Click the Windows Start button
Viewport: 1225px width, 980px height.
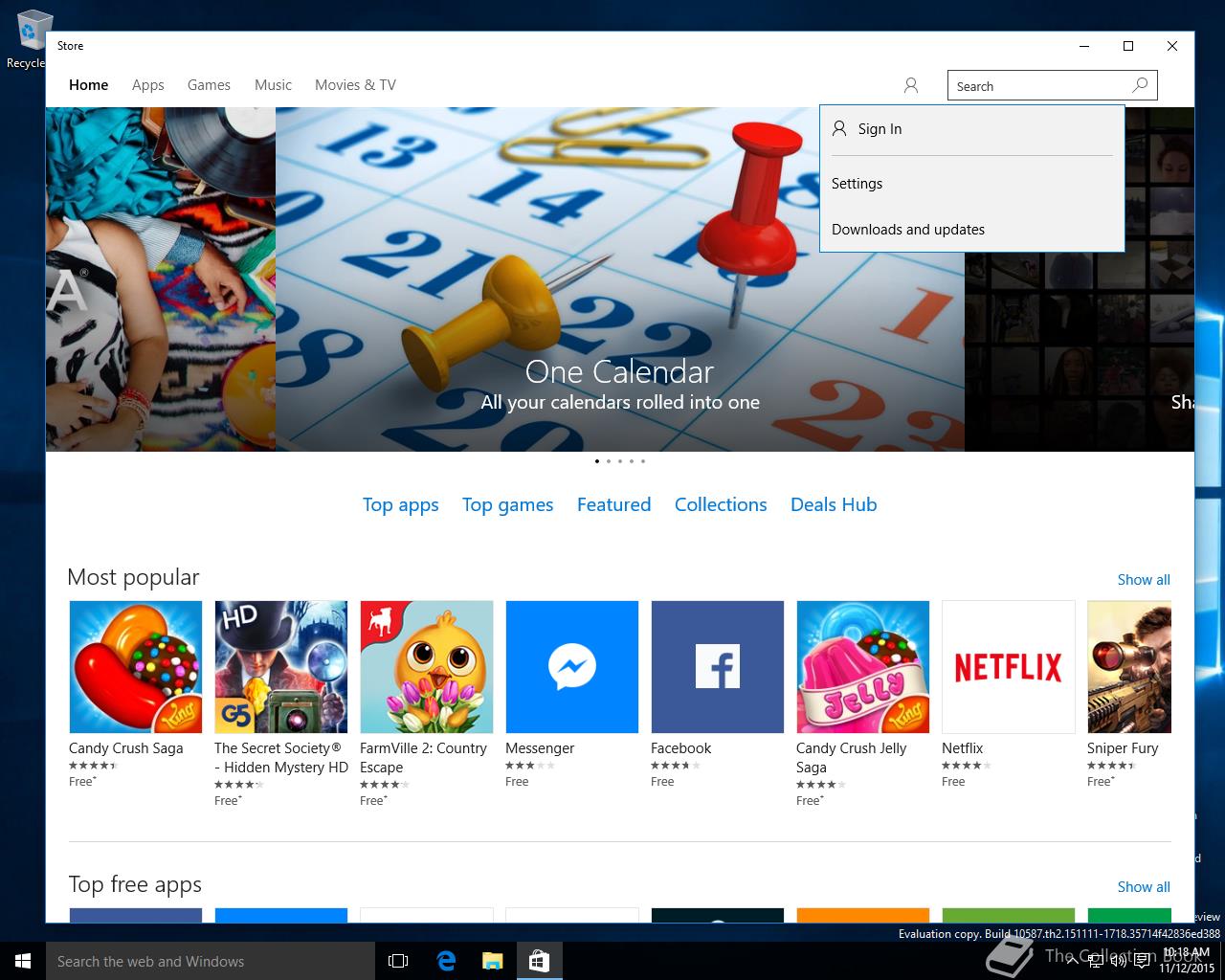23,961
